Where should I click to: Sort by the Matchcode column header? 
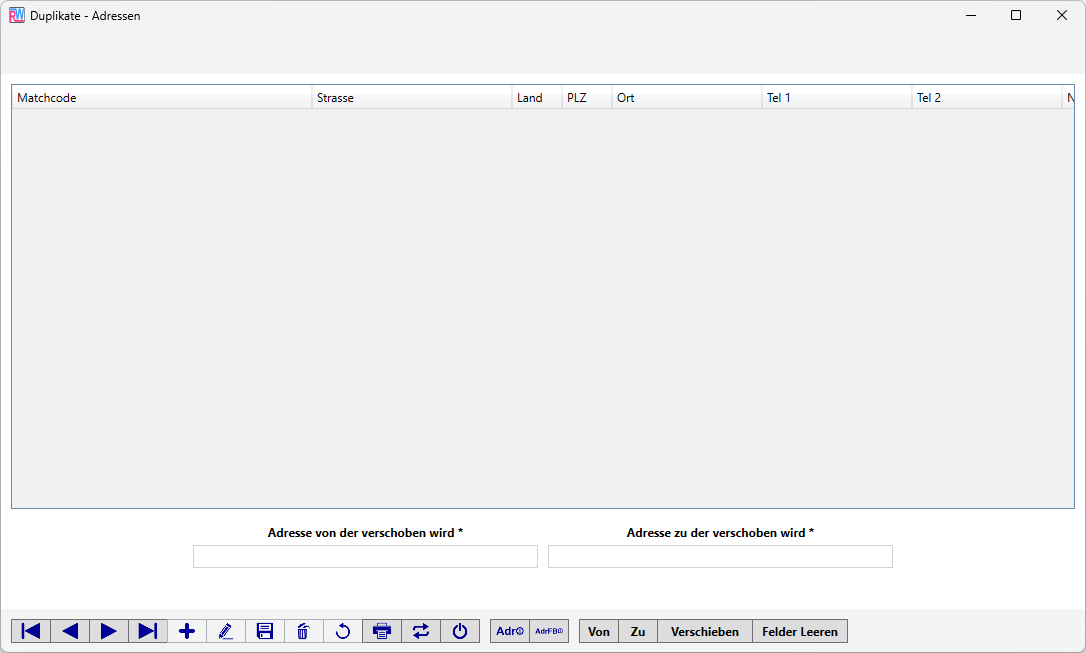[160, 98]
